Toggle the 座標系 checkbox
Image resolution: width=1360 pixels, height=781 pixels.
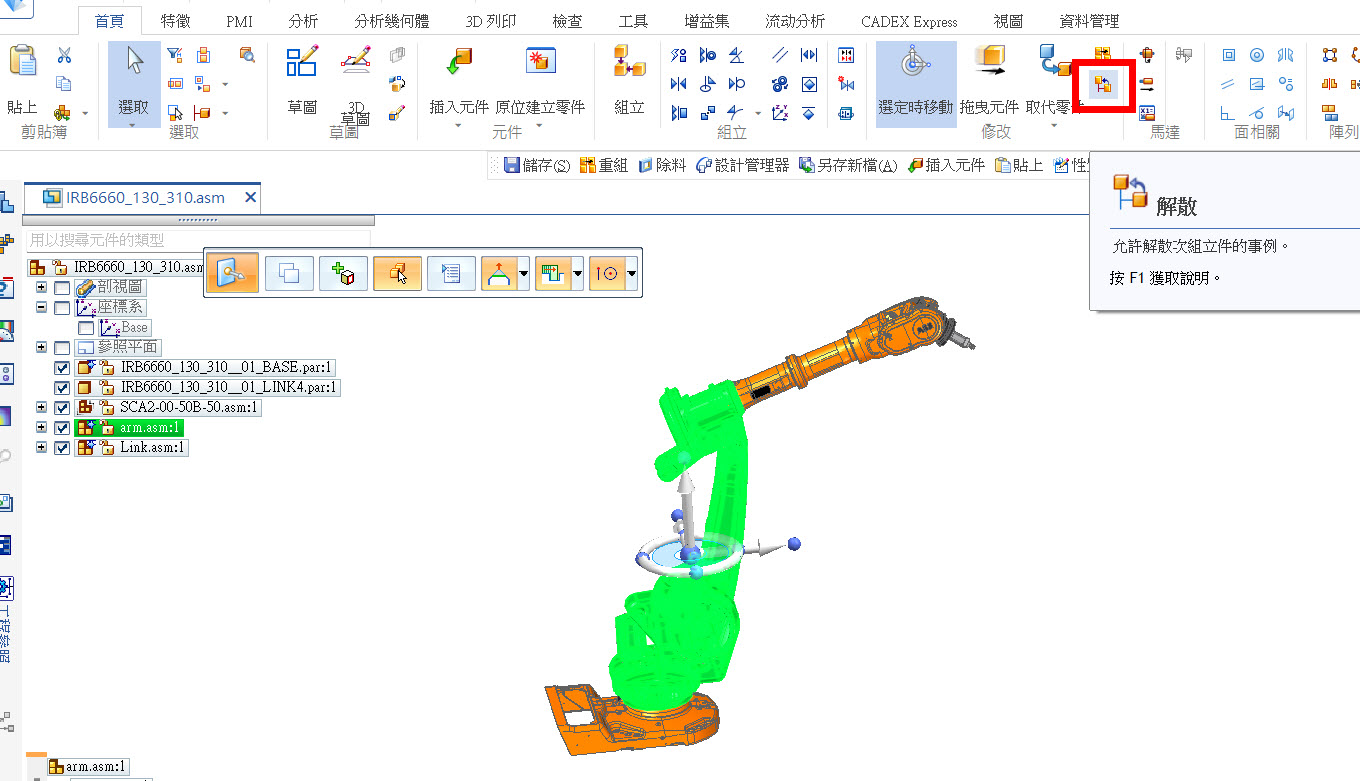62,308
